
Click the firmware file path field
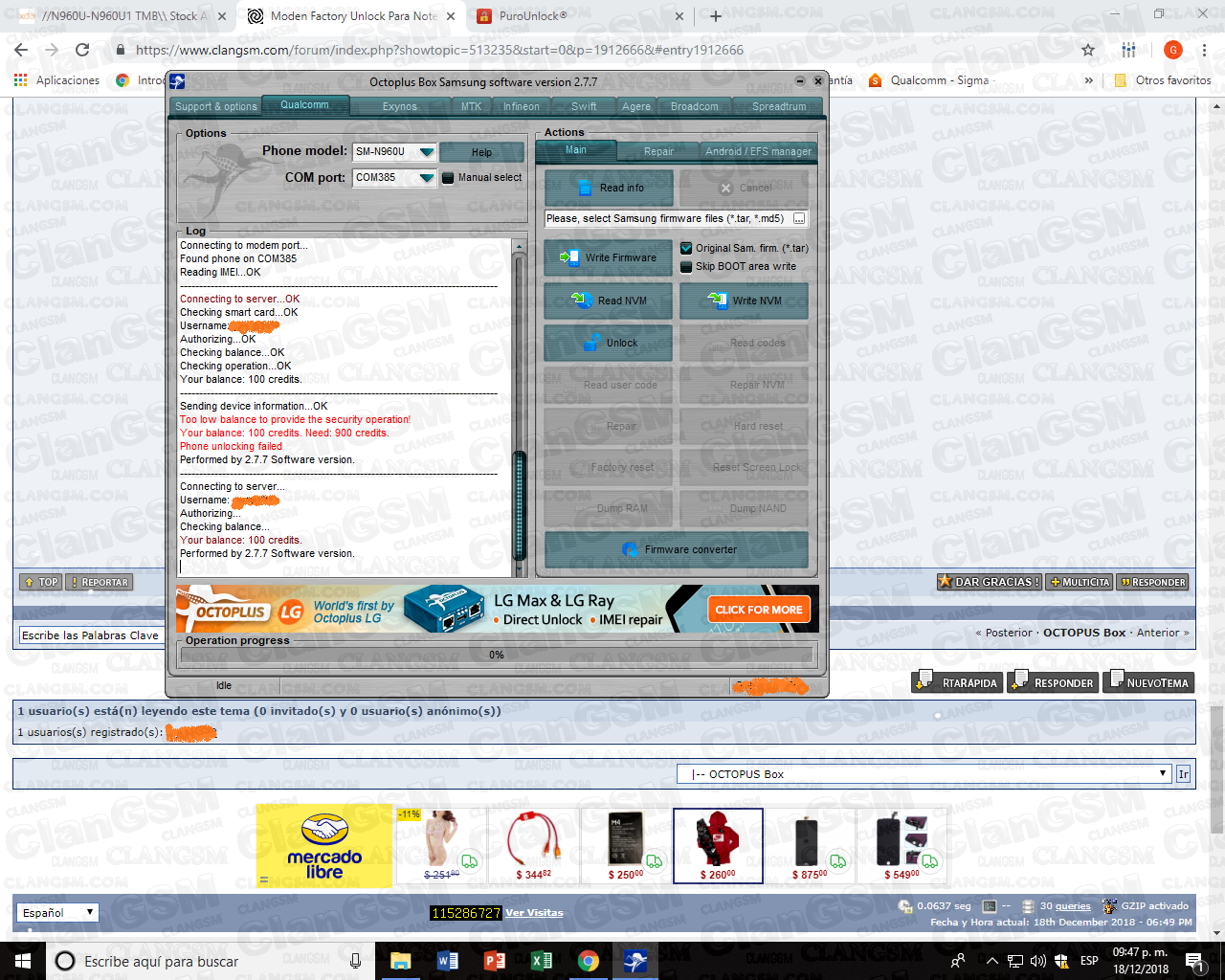668,219
